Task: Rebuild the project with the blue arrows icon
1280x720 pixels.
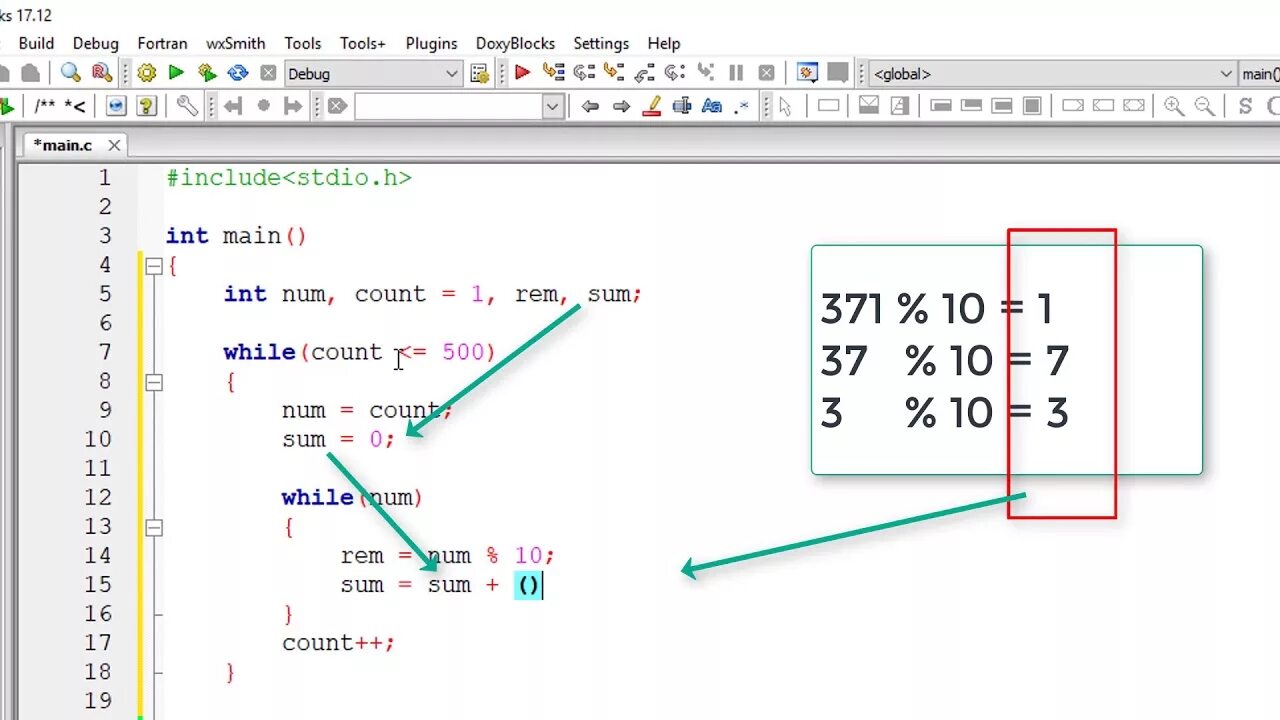Action: pos(238,73)
